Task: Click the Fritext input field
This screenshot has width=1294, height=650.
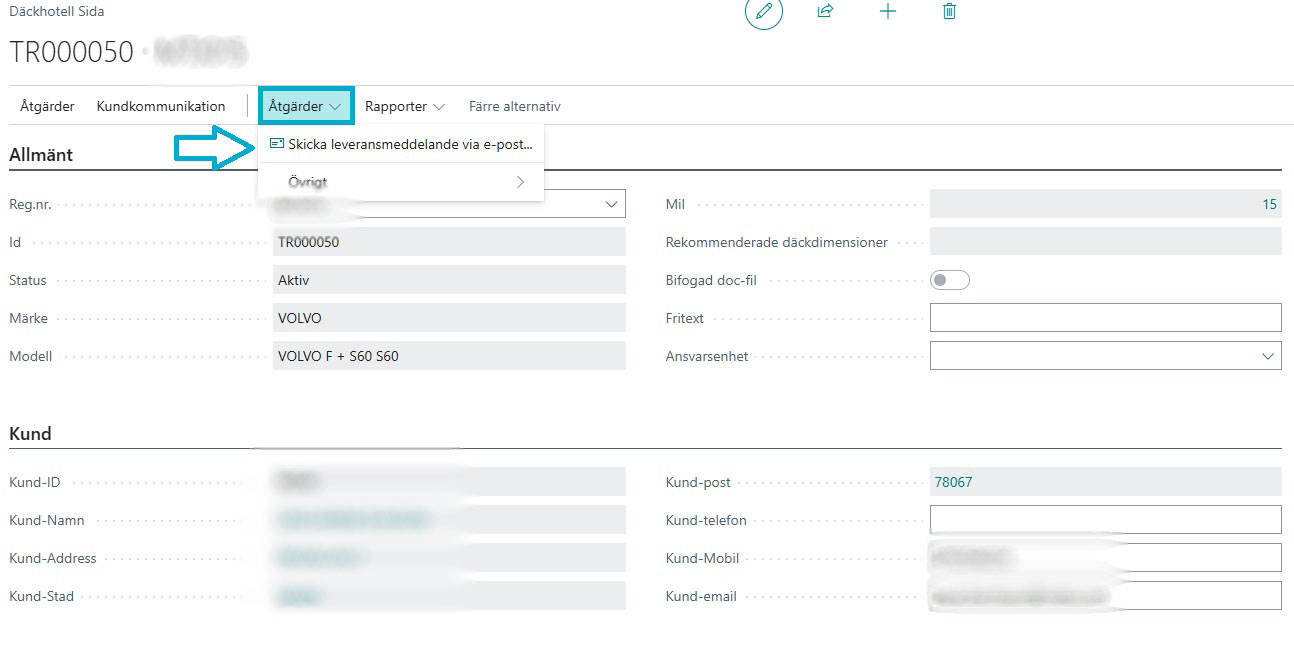Action: point(1105,318)
